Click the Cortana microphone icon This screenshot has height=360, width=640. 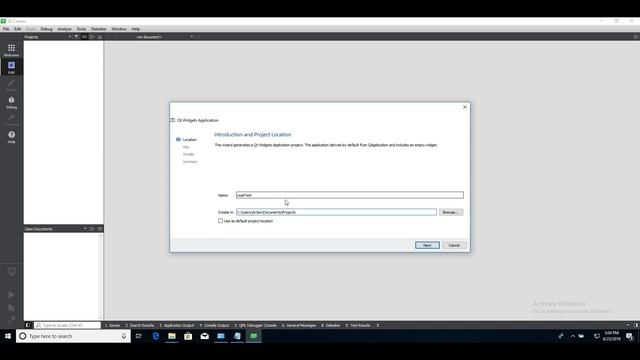[124, 336]
